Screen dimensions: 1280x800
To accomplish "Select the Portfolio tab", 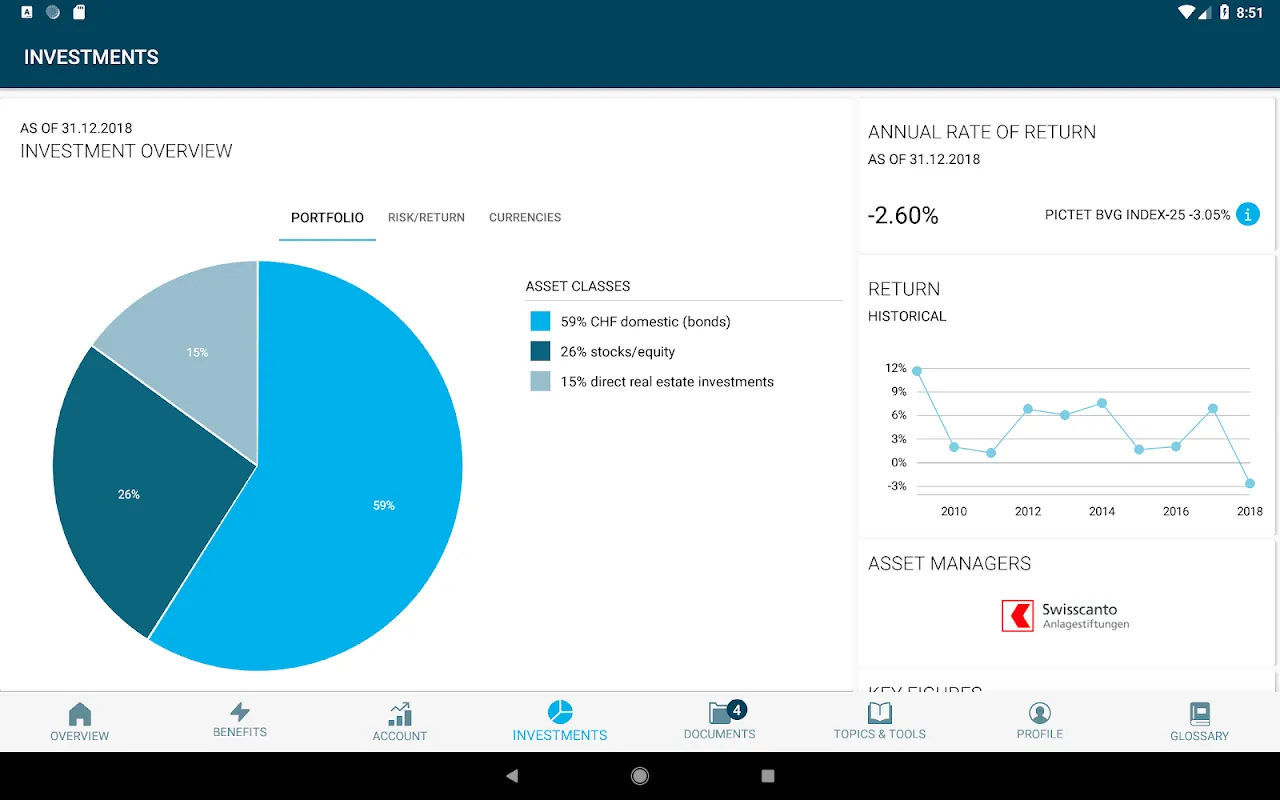I will (x=327, y=217).
